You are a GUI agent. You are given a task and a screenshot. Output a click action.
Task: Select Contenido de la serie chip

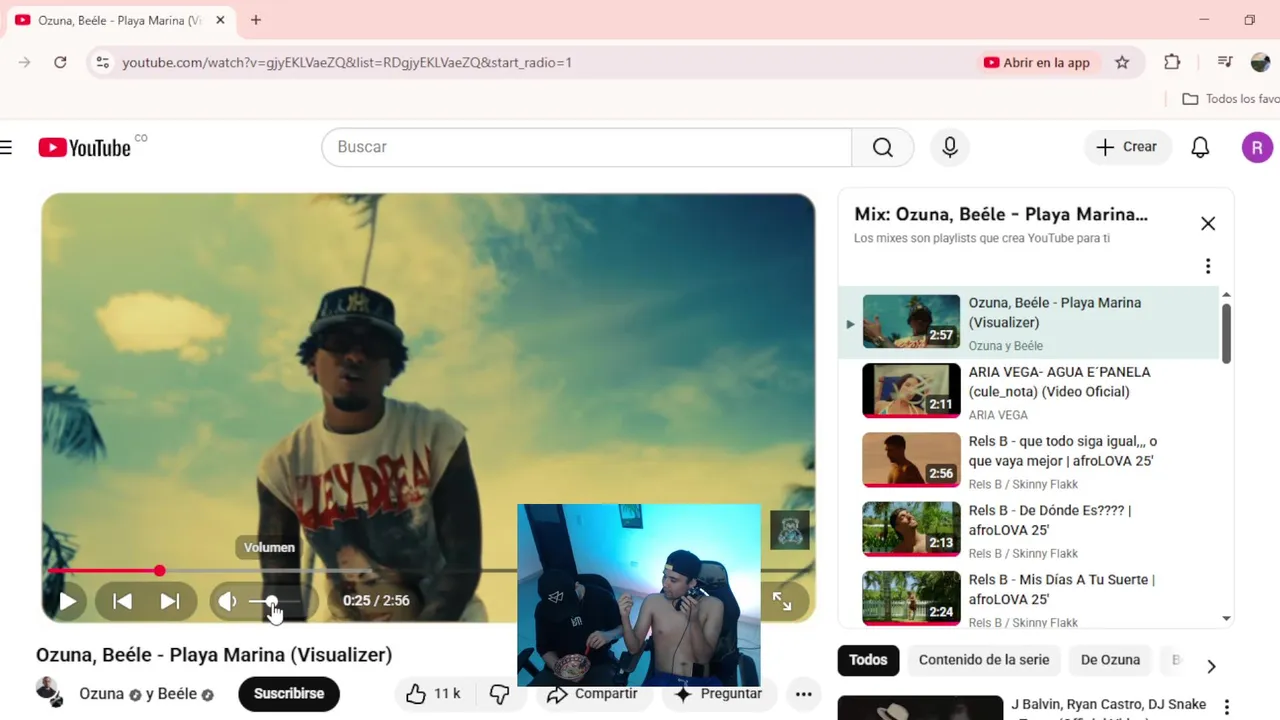click(984, 660)
